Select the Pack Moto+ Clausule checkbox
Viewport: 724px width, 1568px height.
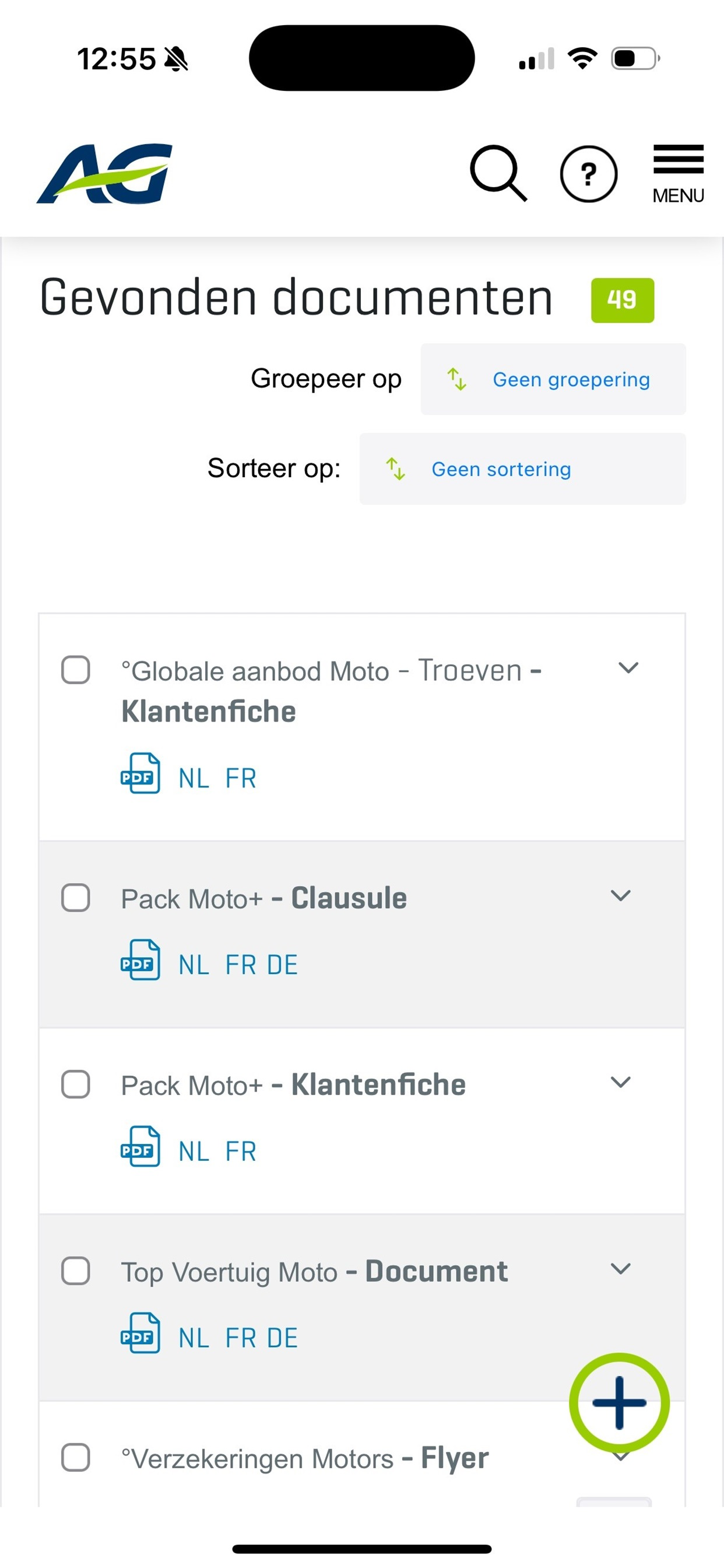(76, 898)
